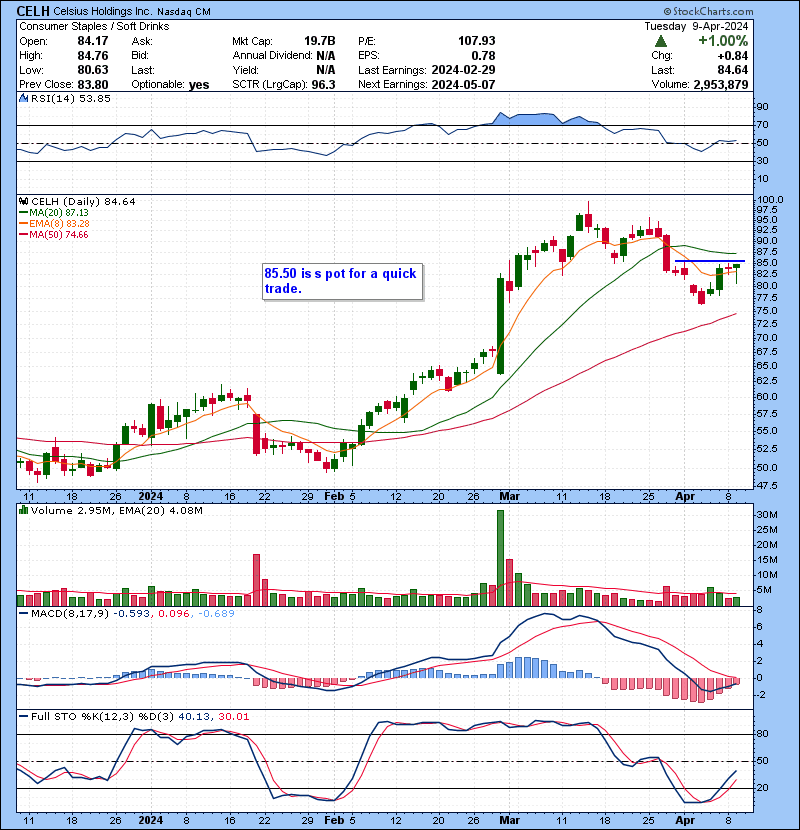Click the 30M volume scale label
The width and height of the screenshot is (800, 830).
click(767, 515)
